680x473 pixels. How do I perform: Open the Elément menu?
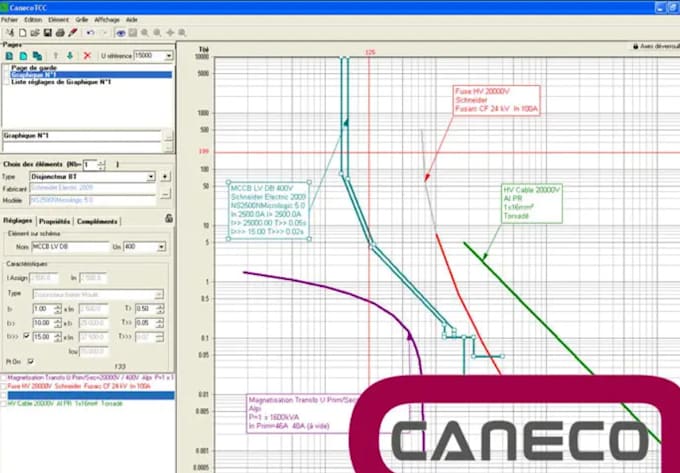coord(59,20)
